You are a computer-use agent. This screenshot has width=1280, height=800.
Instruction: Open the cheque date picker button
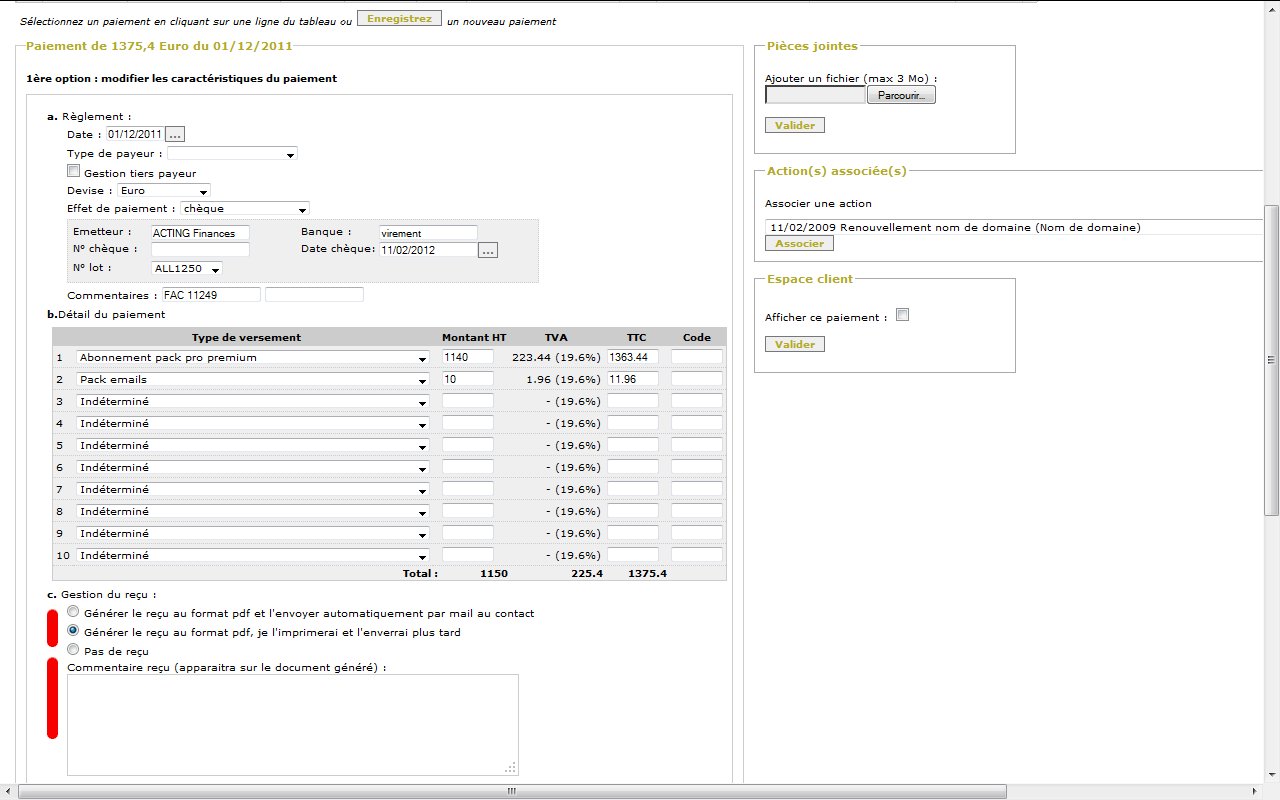488,250
